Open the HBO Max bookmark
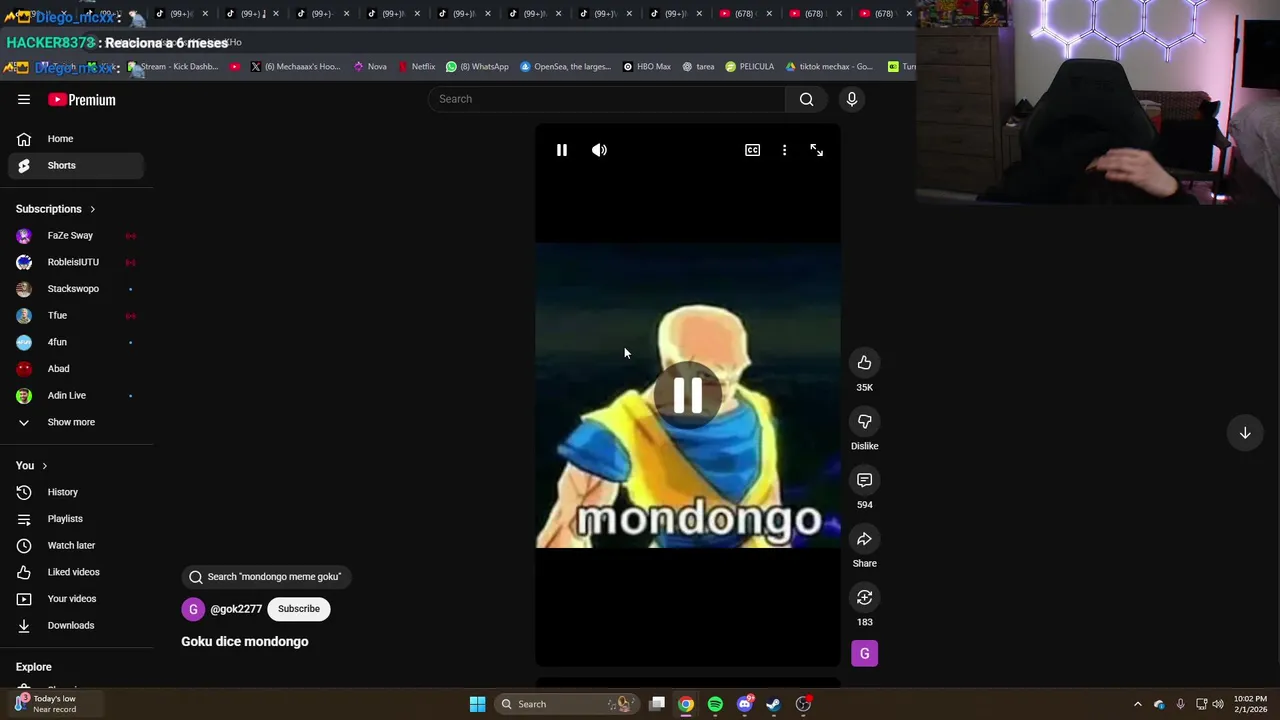Viewport: 1280px width, 720px height. click(646, 67)
